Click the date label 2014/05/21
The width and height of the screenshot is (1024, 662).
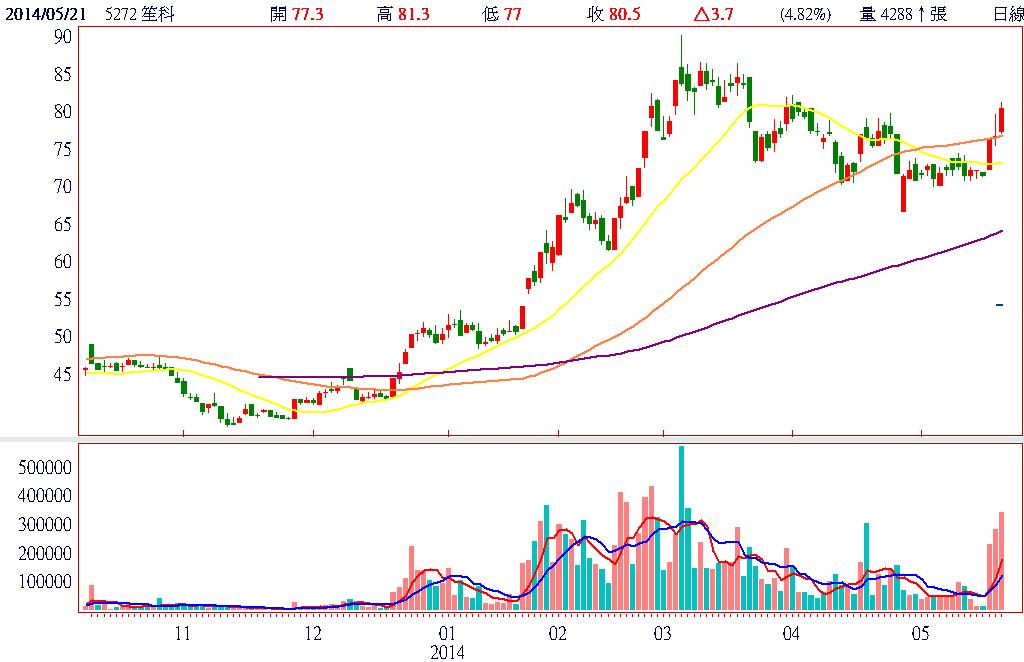(x=44, y=13)
